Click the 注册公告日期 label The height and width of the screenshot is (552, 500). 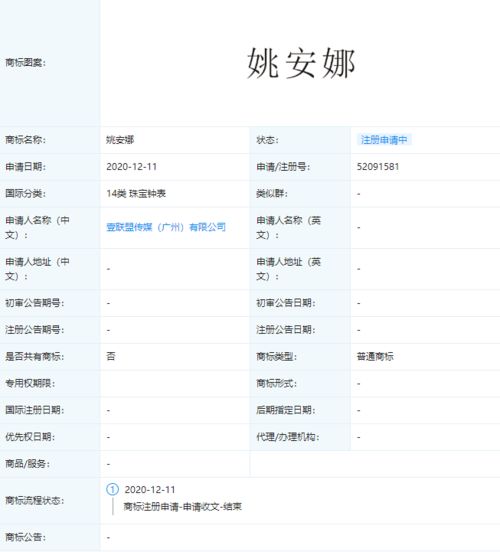(x=286, y=330)
